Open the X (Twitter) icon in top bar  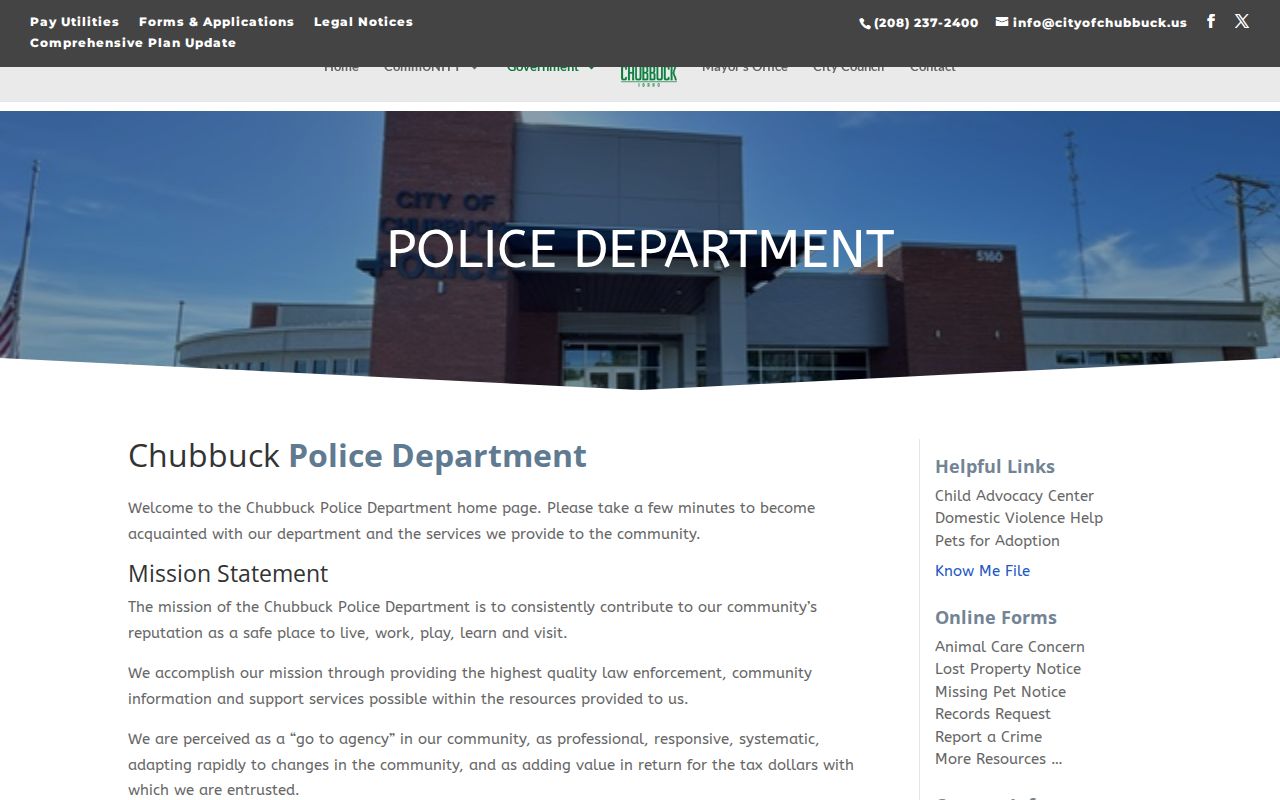click(1242, 21)
